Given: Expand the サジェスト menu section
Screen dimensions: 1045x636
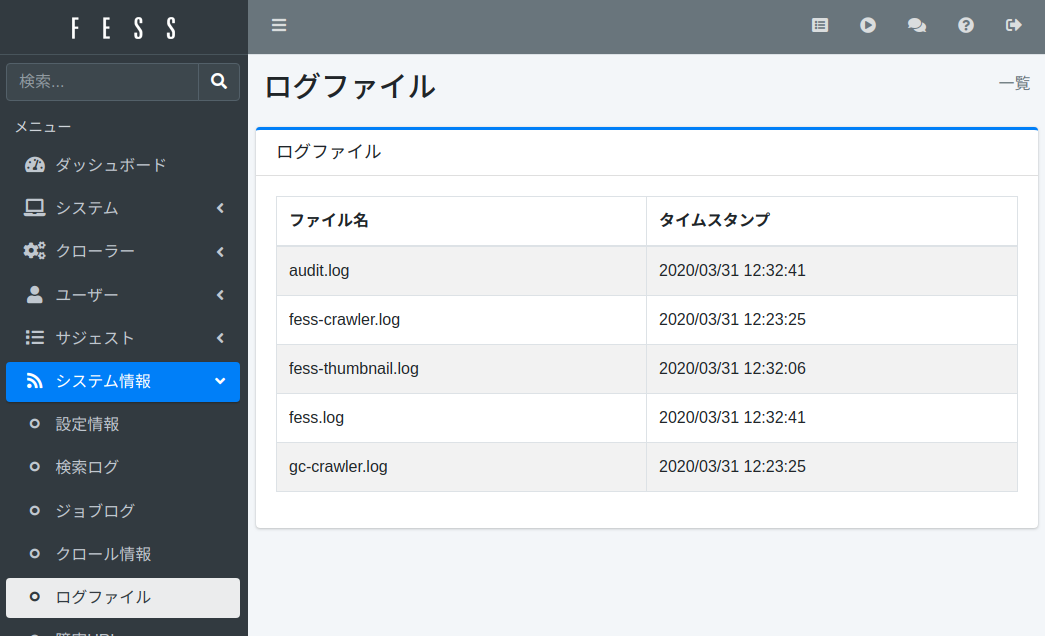Looking at the screenshot, I should pos(122,338).
